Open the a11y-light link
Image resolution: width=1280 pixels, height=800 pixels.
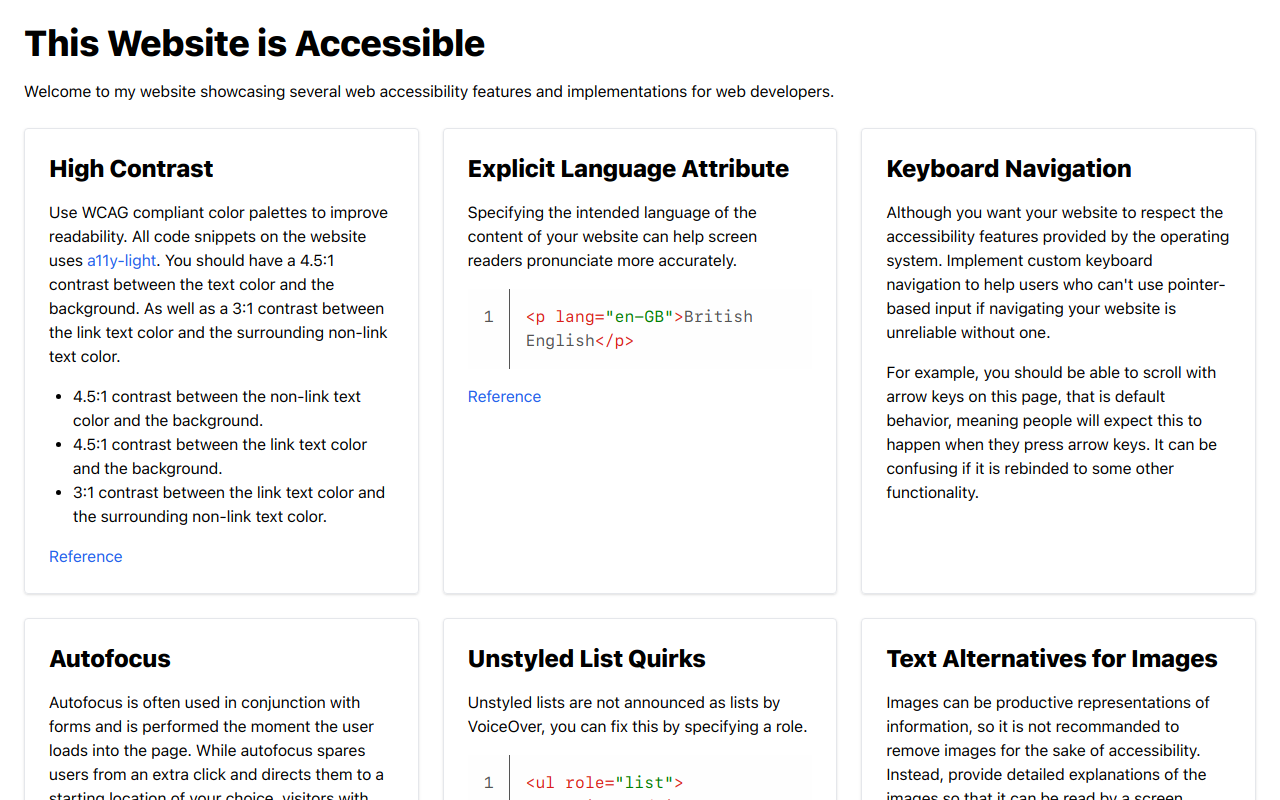click(x=122, y=260)
